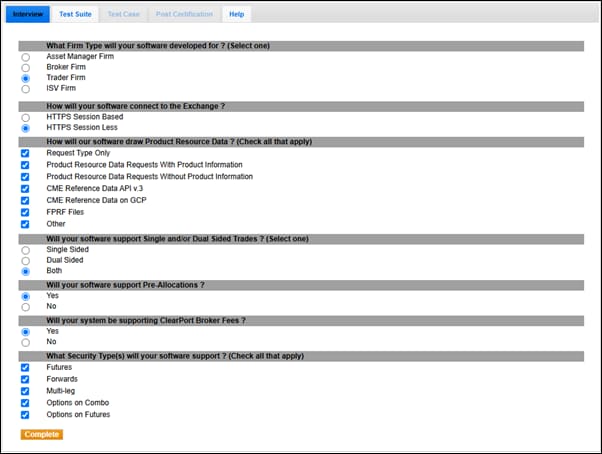Image resolution: width=602 pixels, height=454 pixels.
Task: Uncheck the Request Type Only checkbox
Action: tap(25, 153)
